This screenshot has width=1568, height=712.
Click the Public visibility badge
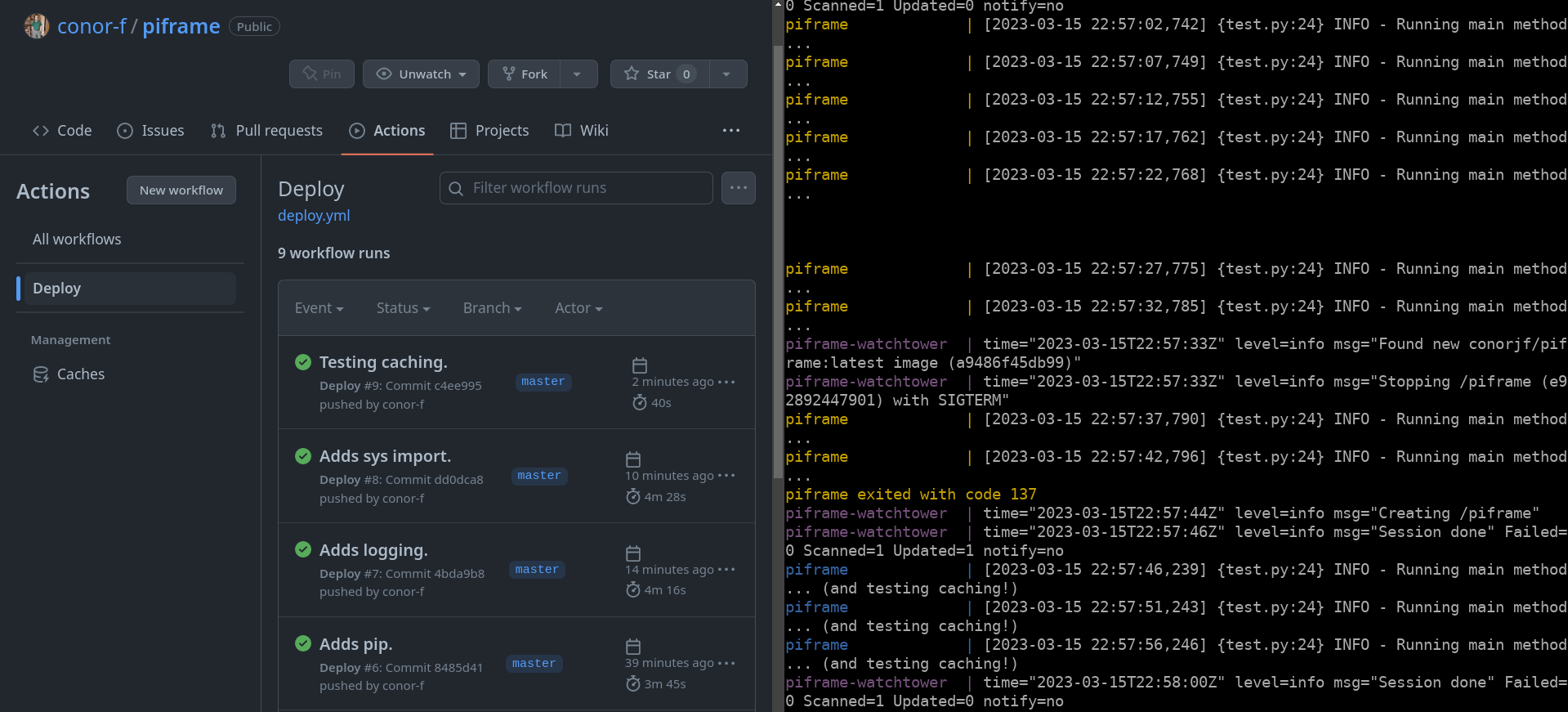click(254, 27)
